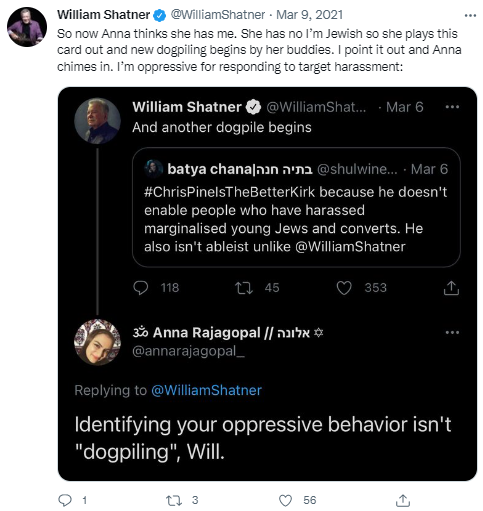
Task: Click the retweet icon showing 45
Action: click(x=244, y=288)
